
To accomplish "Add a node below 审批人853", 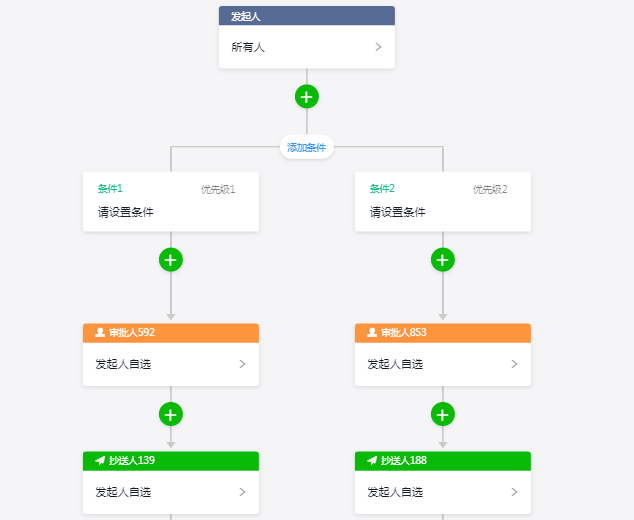I will [x=443, y=414].
